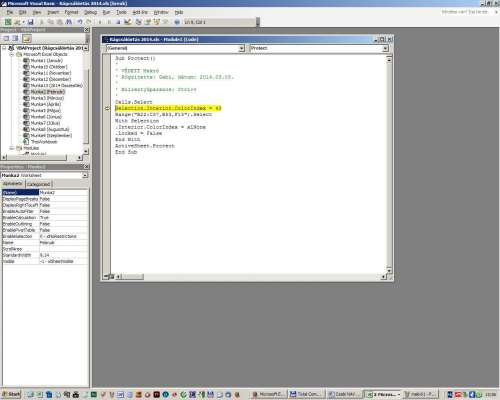This screenshot has width=500, height=400.
Task: Close the Properties panel
Action: coord(87,166)
